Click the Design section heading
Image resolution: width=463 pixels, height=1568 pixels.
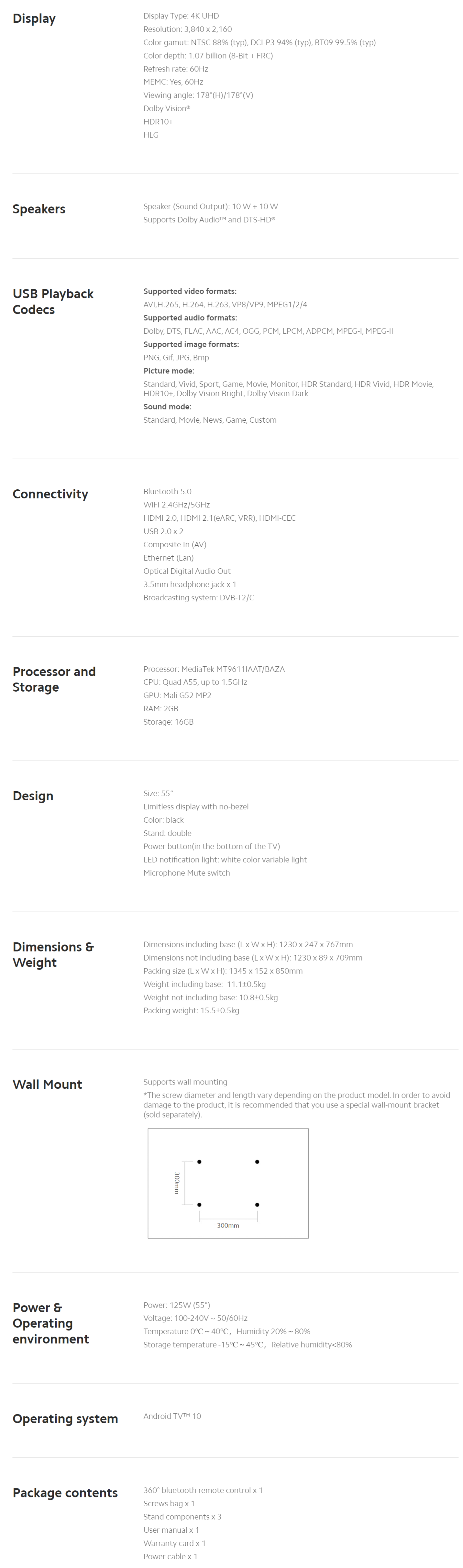coord(33,795)
